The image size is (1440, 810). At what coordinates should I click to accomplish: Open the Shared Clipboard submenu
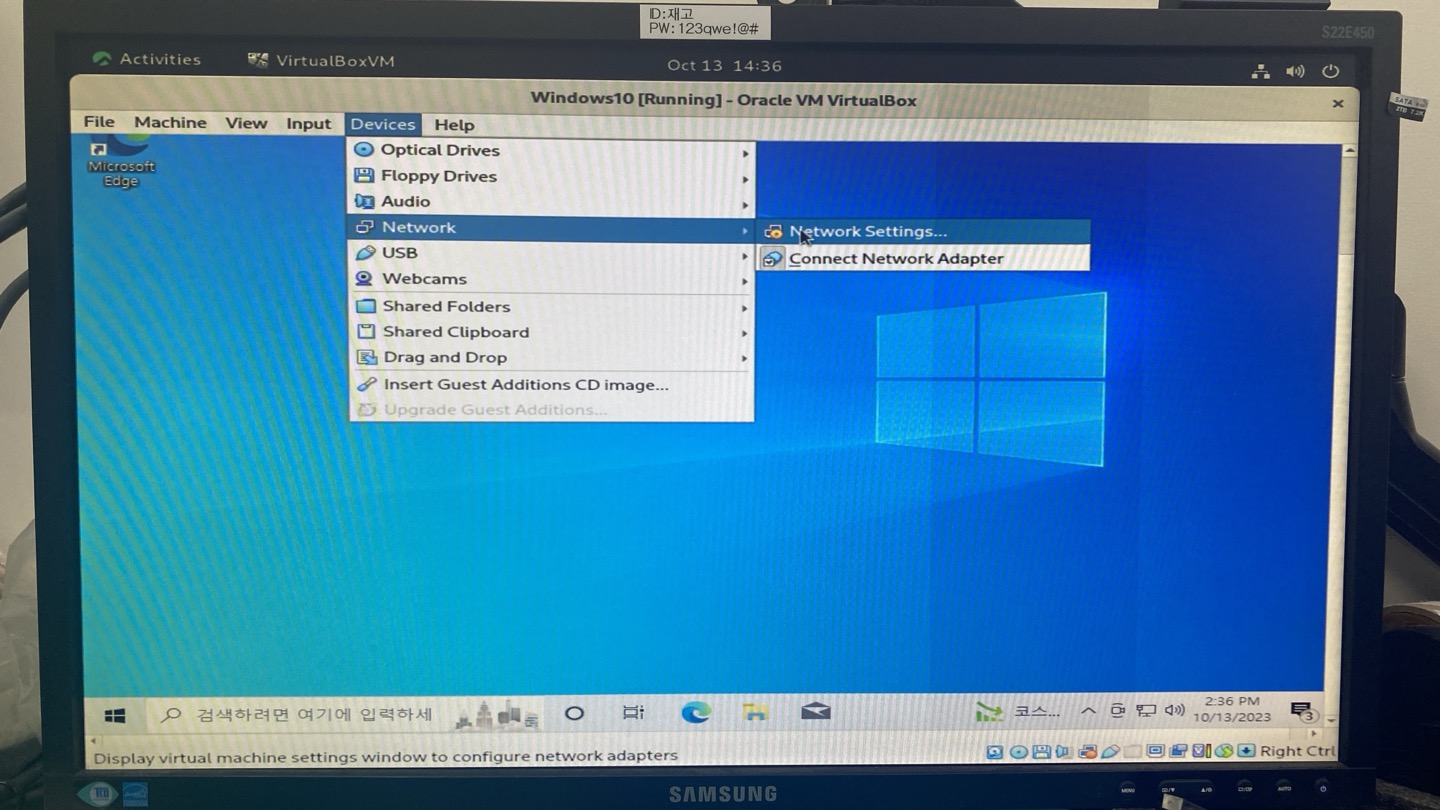tap(551, 332)
